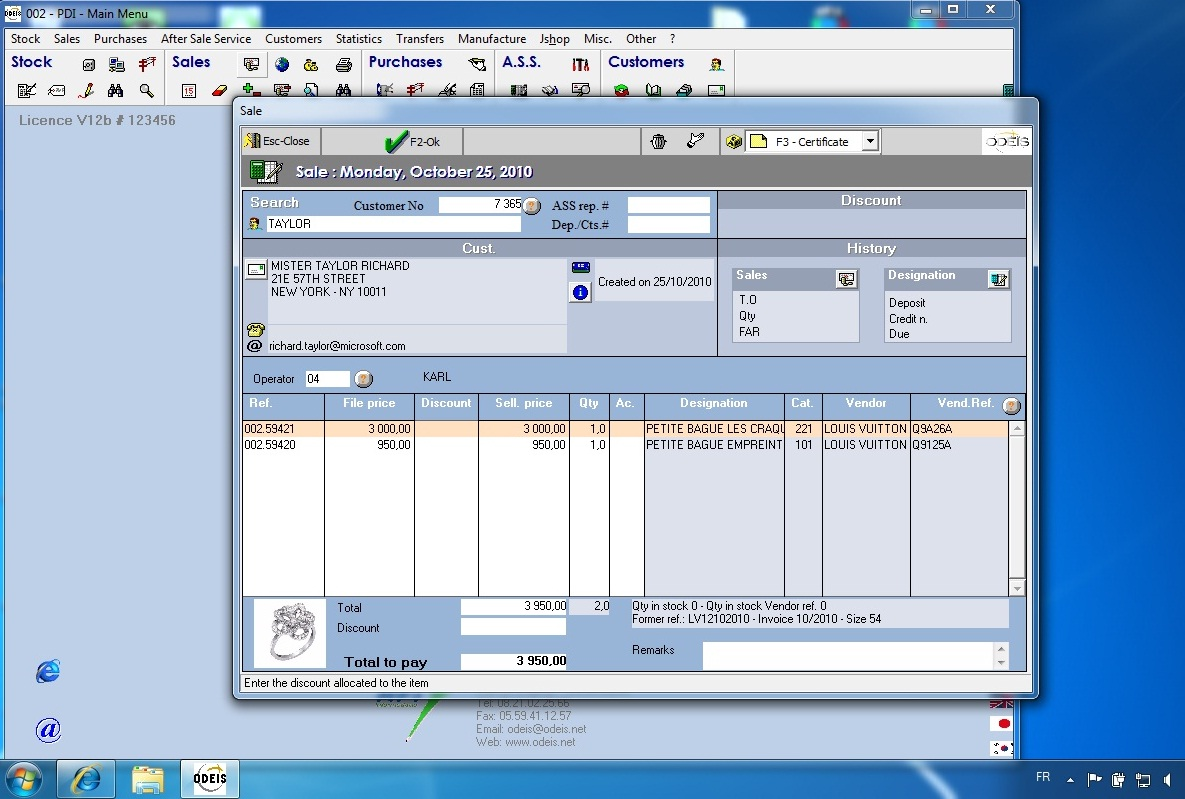Click ODEIS app in taskbar
The height and width of the screenshot is (799, 1185).
210,779
